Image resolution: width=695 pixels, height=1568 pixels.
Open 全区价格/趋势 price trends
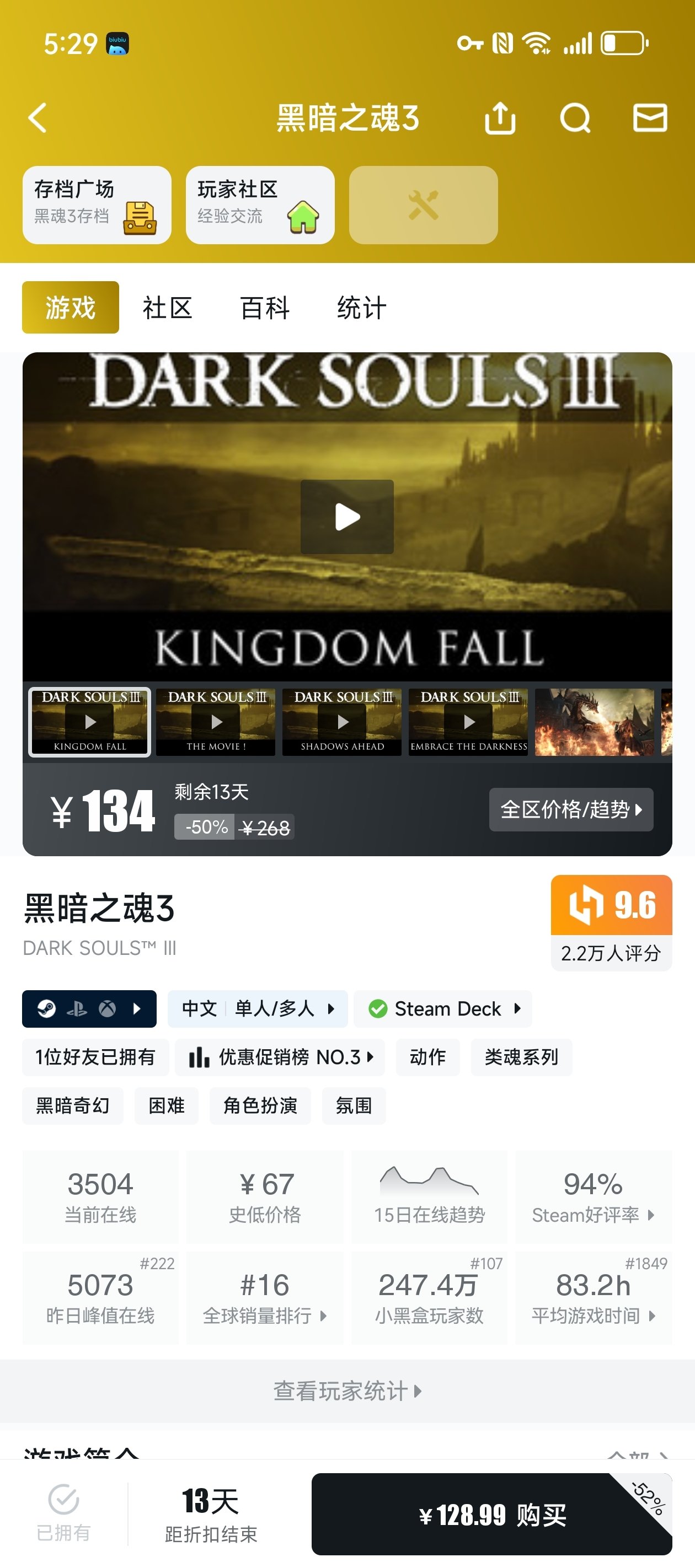point(571,809)
